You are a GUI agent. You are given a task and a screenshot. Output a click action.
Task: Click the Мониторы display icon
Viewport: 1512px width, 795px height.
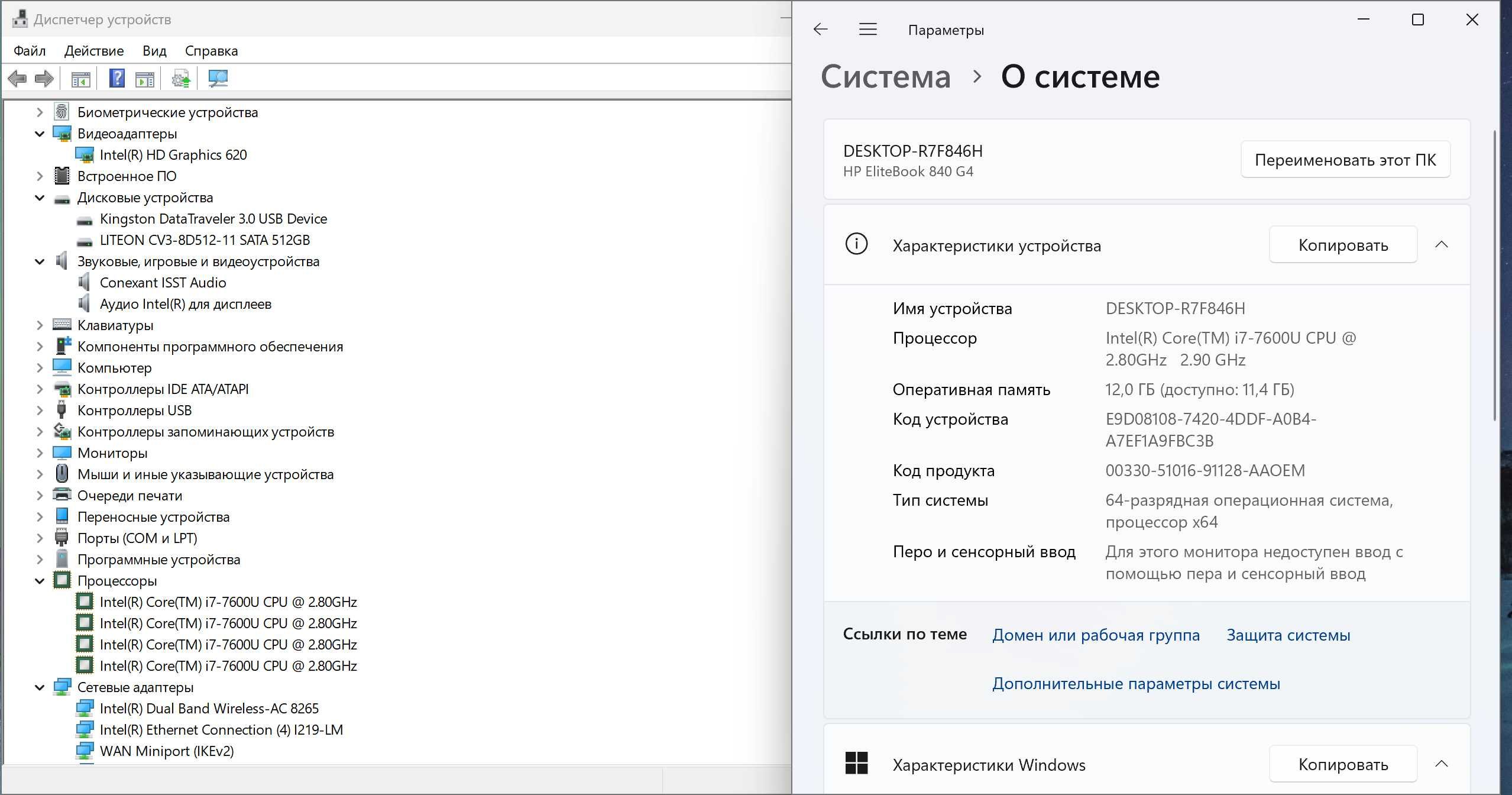point(61,453)
